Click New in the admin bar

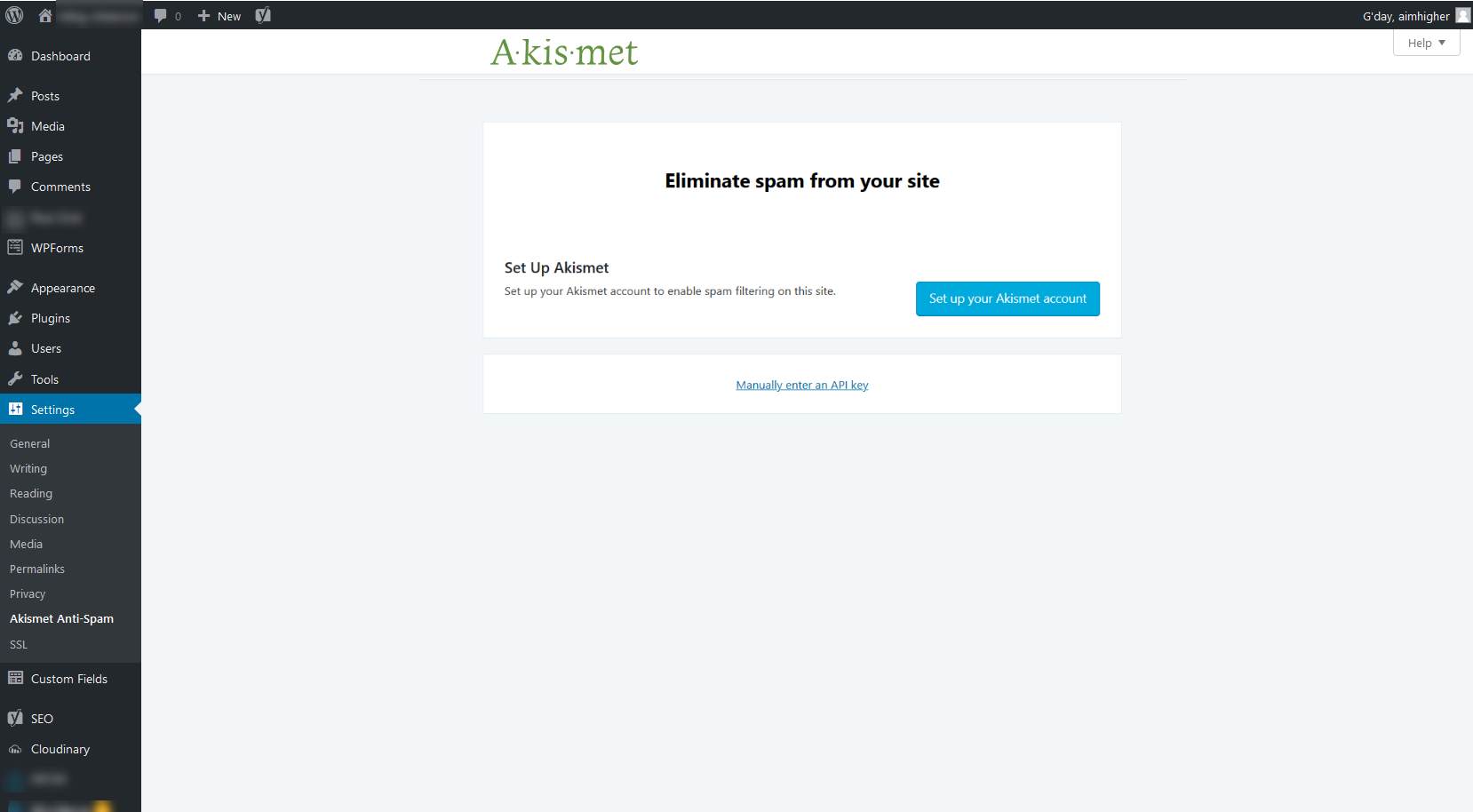pos(229,16)
